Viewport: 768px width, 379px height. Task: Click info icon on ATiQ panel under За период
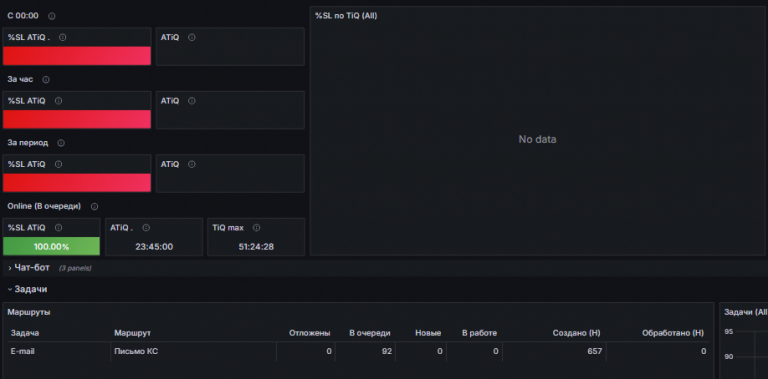tap(192, 165)
